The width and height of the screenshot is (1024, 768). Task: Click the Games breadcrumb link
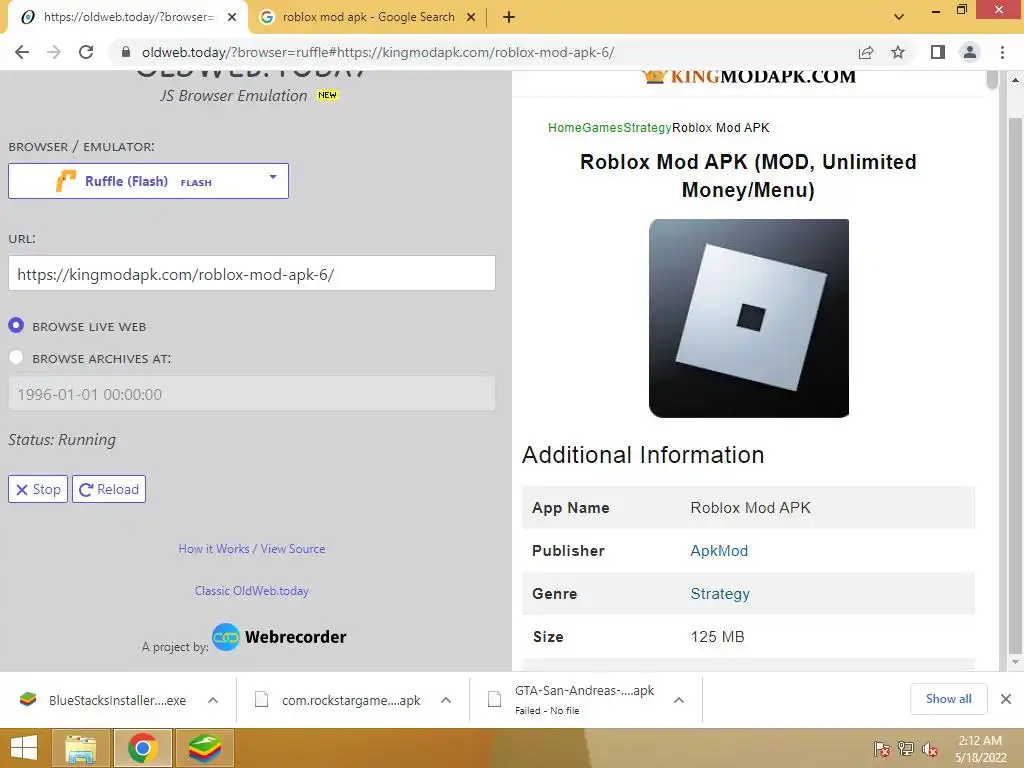602,128
